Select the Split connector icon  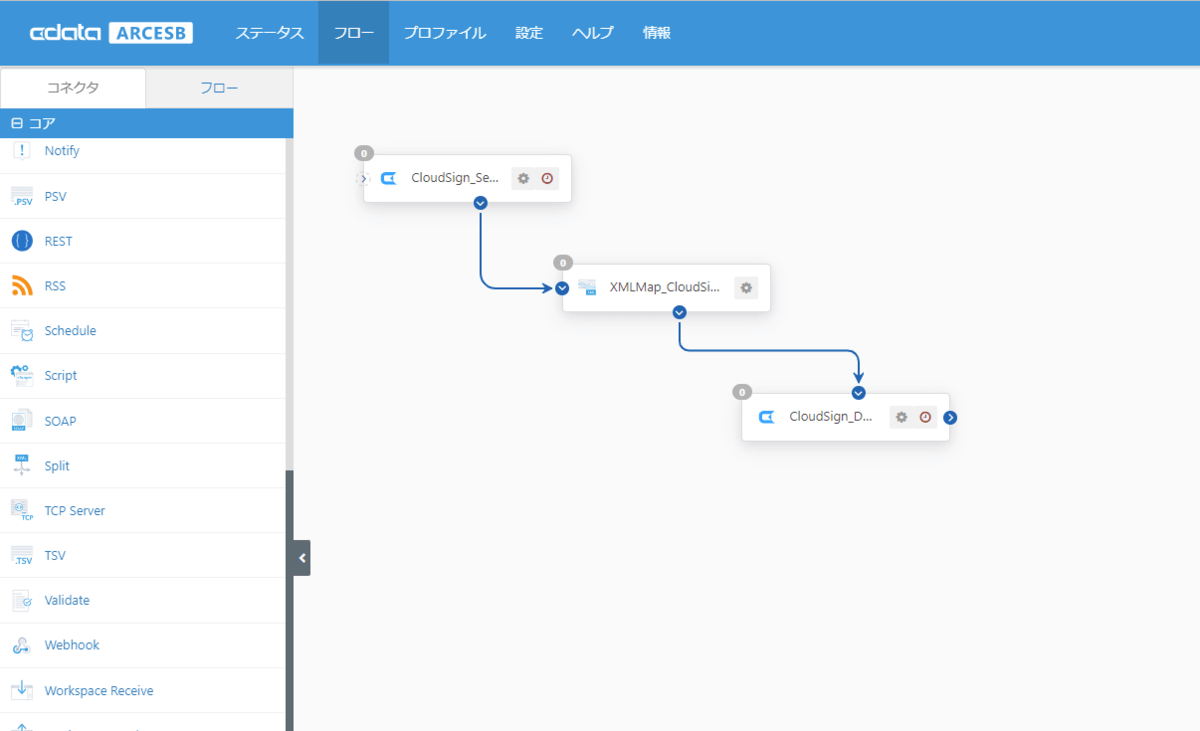coord(22,466)
